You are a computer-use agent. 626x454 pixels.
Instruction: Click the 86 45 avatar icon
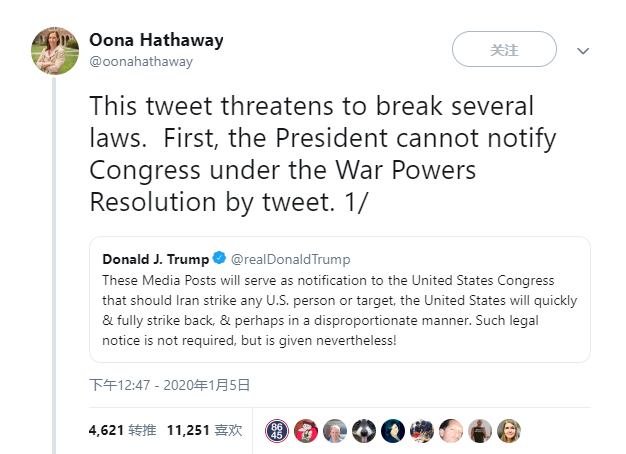pos(277,431)
